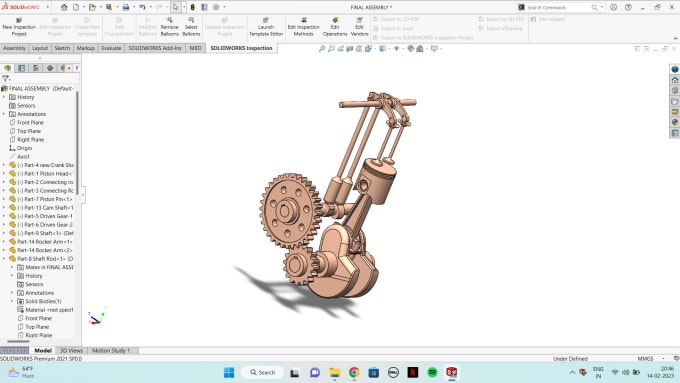Click the Zoom to Area icon
The image size is (680, 383).
[x=331, y=49]
